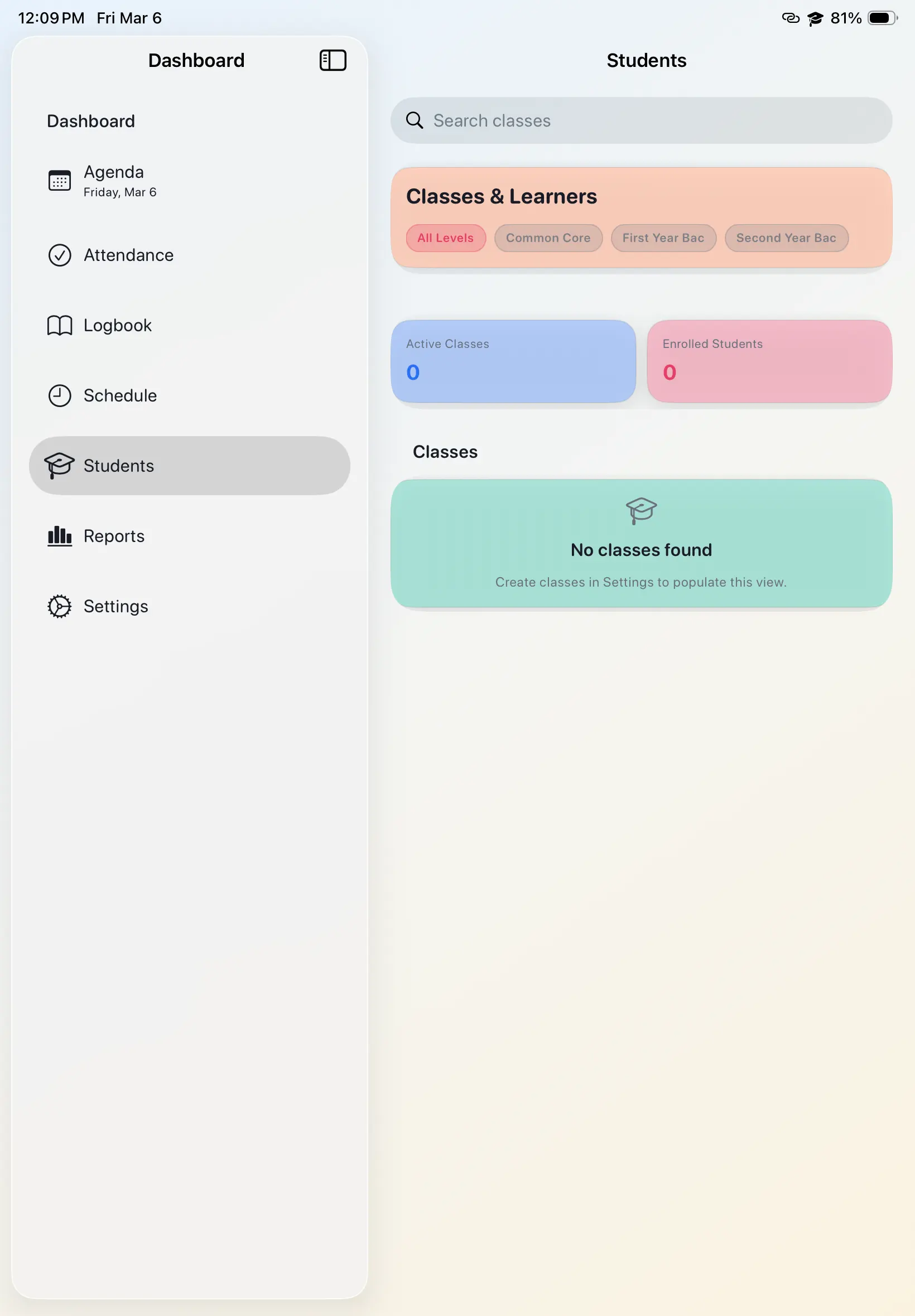Open the Reports menu item
The width and height of the screenshot is (915, 1316).
[x=114, y=536]
